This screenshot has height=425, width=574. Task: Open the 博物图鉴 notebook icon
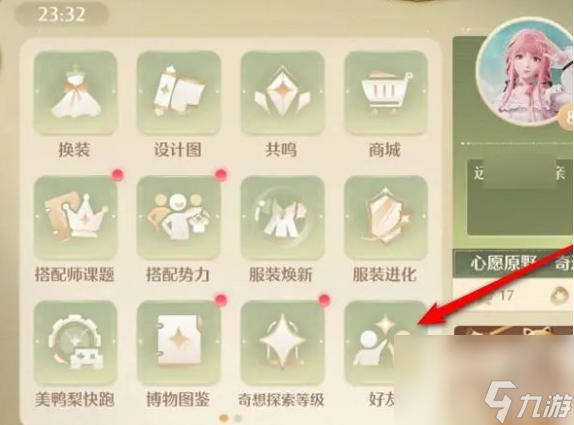pos(179,342)
